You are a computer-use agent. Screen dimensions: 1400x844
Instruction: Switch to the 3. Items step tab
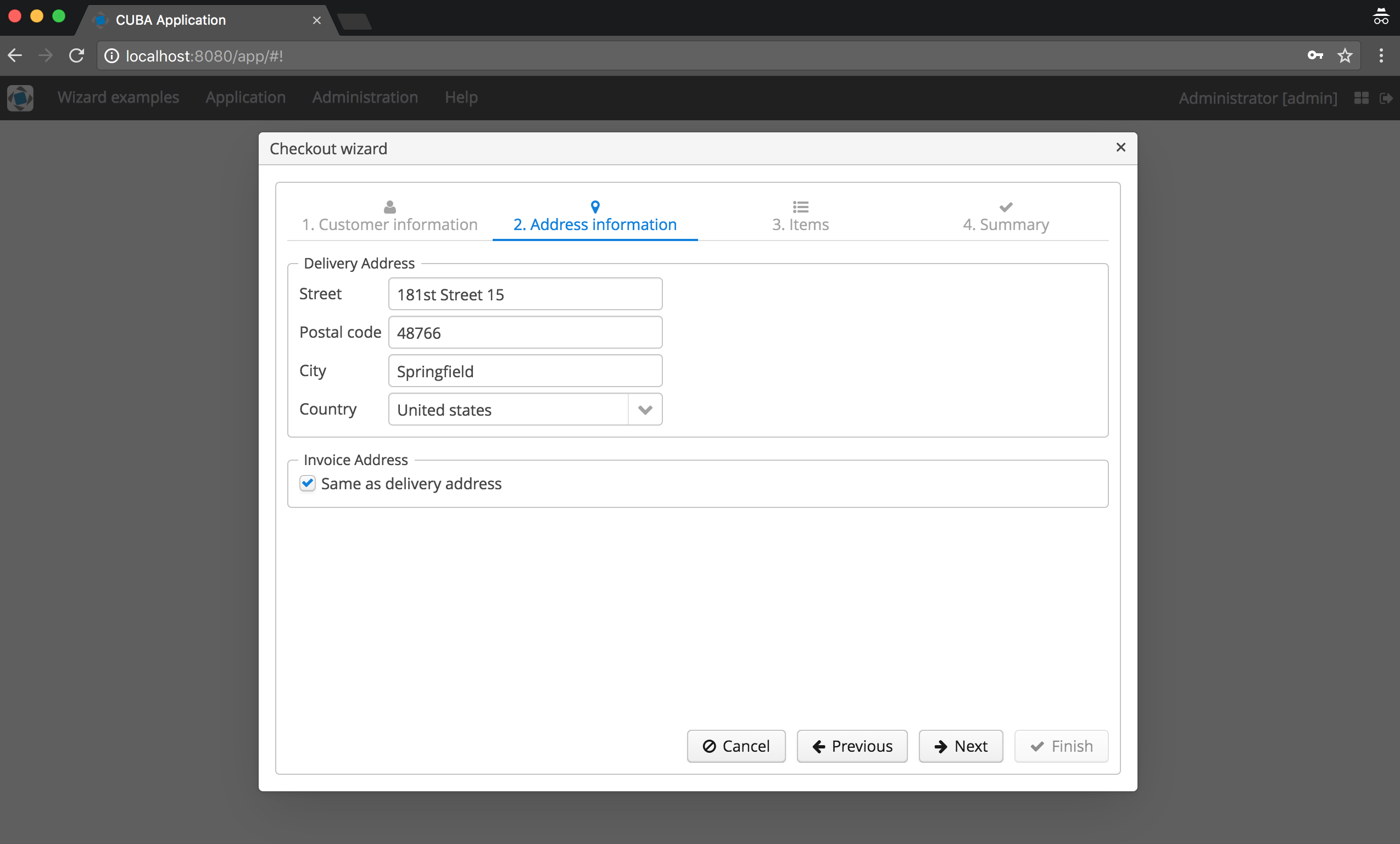tap(800, 217)
